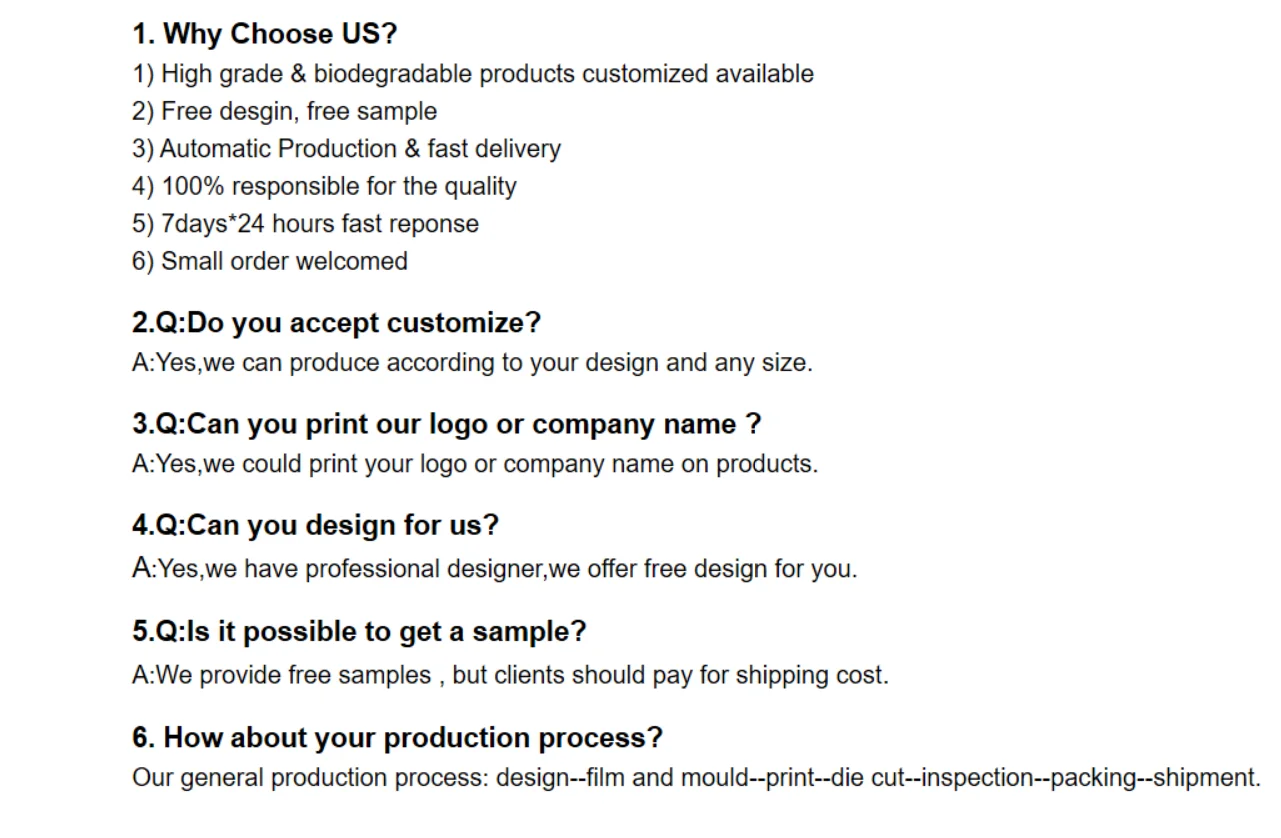Click the "Do you accept customize?" question
Viewport: 1281px width, 838px height.
click(x=336, y=323)
